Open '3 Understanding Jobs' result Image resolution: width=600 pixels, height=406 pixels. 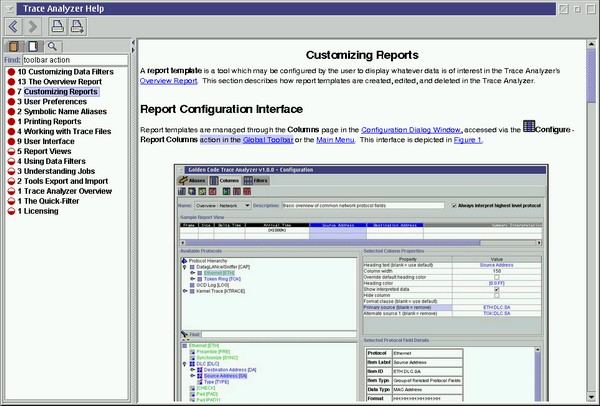[x=56, y=171]
